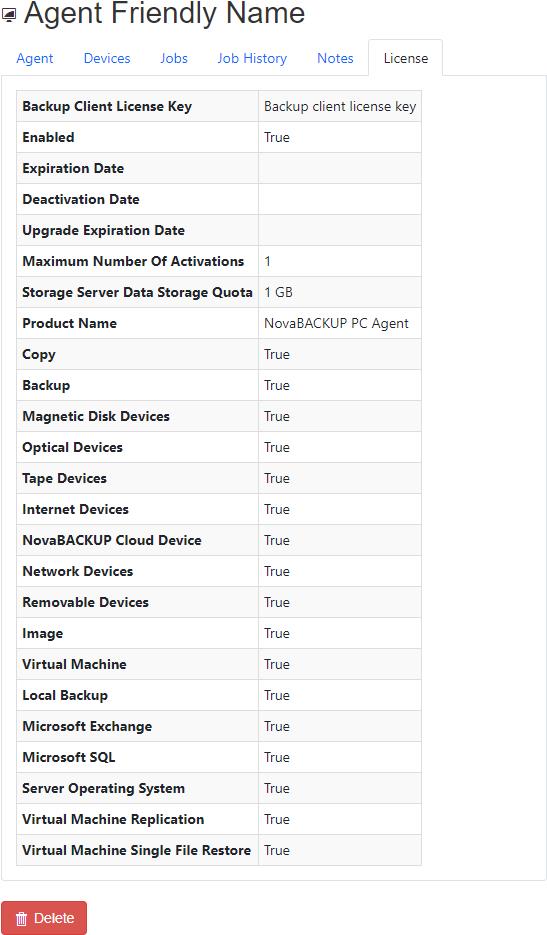Image resolution: width=547 pixels, height=935 pixels.
Task: View the Job History tab
Action: [x=252, y=58]
